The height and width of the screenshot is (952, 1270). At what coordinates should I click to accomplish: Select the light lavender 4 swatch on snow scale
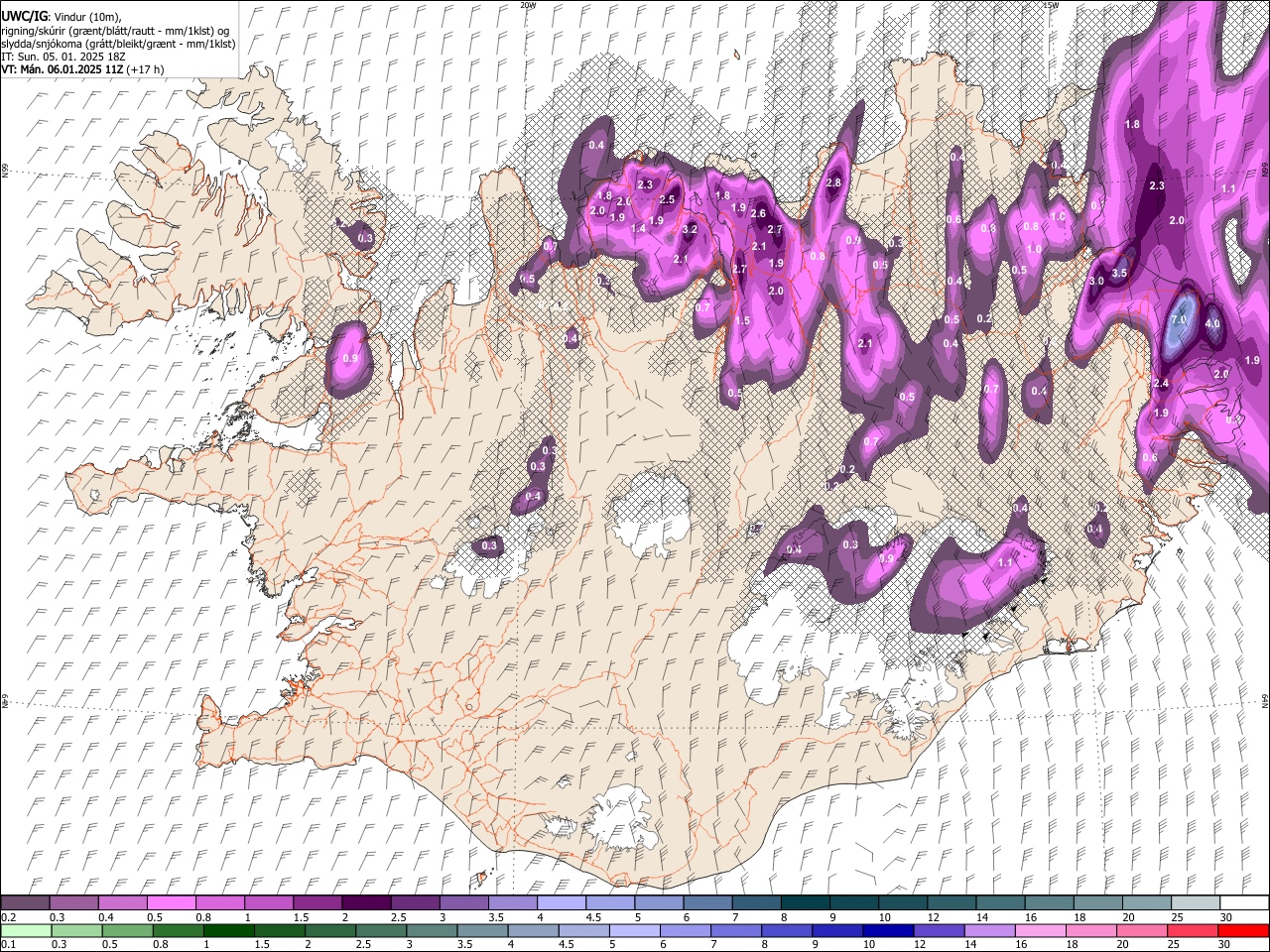[x=562, y=903]
